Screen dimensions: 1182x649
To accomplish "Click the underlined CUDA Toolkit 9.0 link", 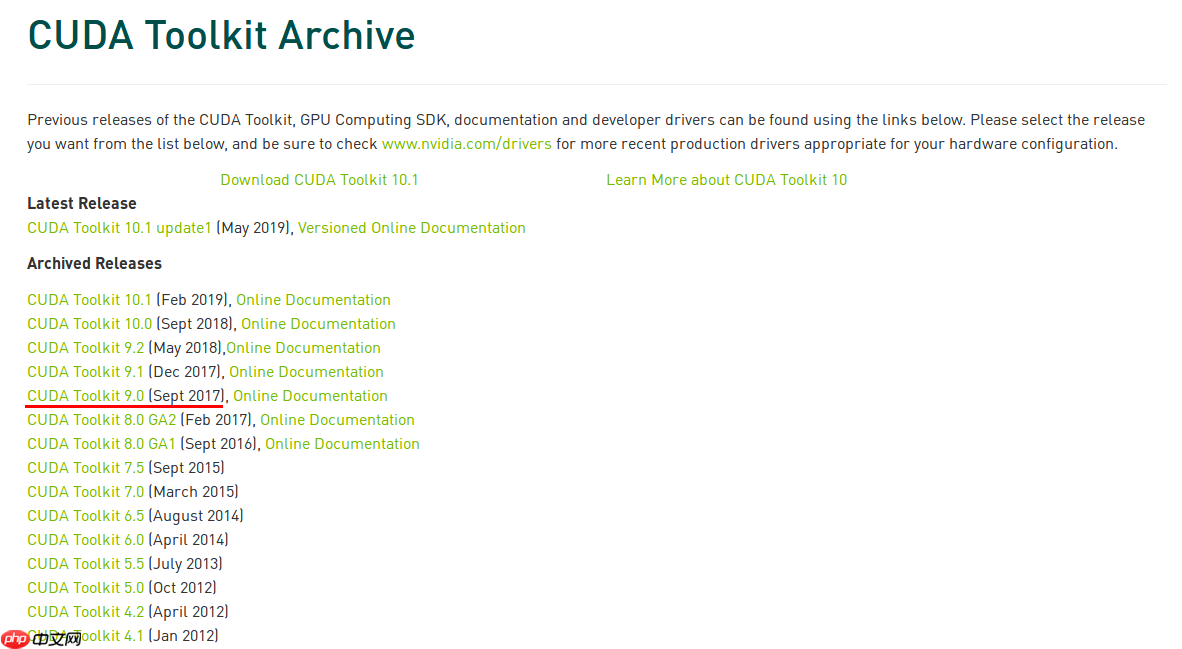I will [x=85, y=396].
